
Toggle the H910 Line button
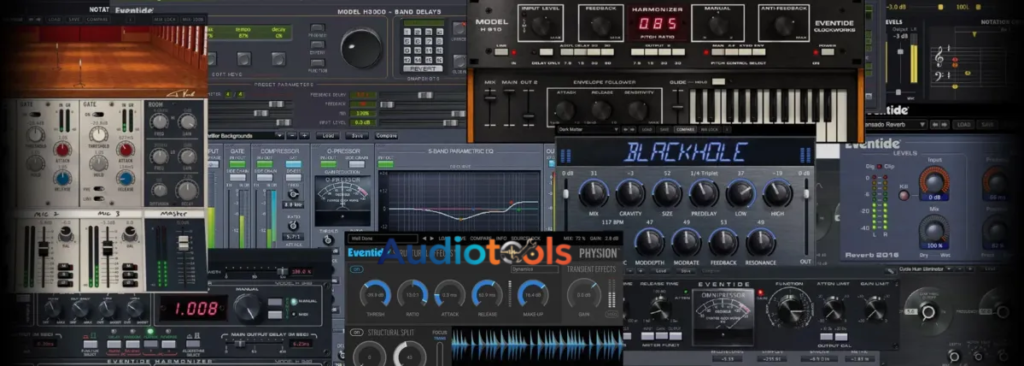coord(502,52)
